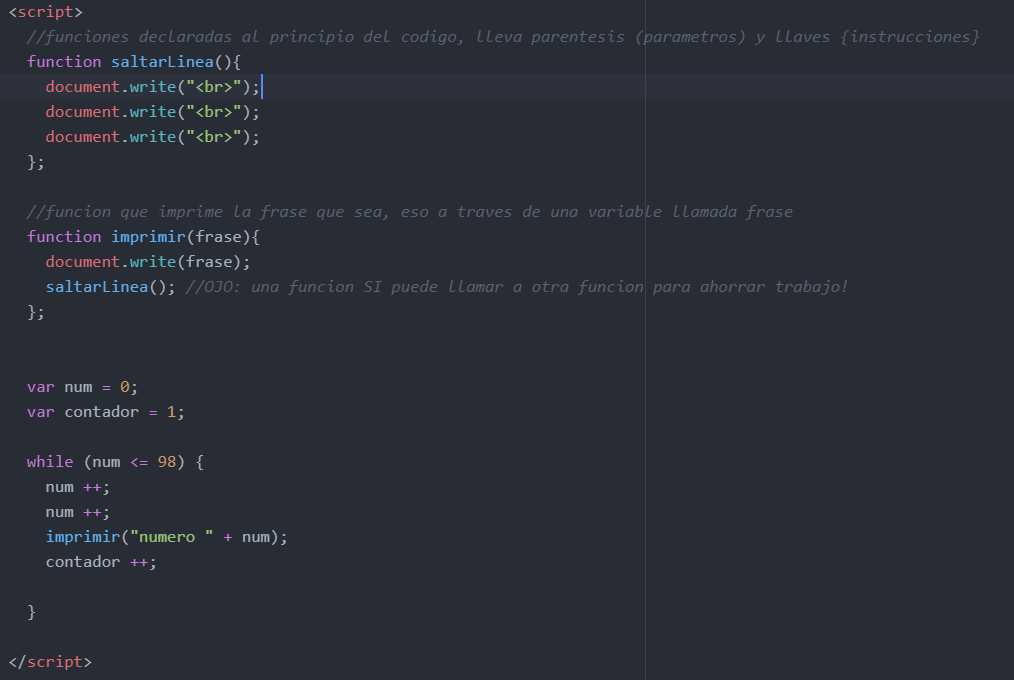Click the imprimir("numero " + num) call

coord(165,536)
